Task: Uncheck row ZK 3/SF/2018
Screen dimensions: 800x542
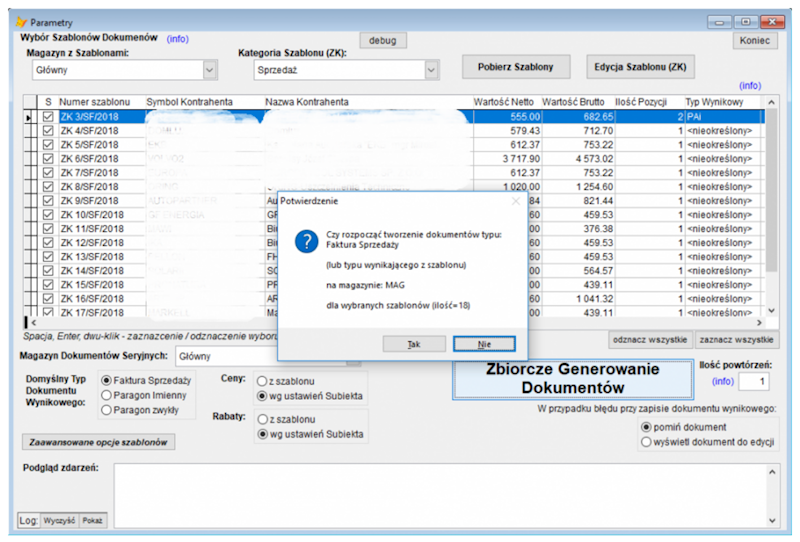Action: click(x=48, y=117)
